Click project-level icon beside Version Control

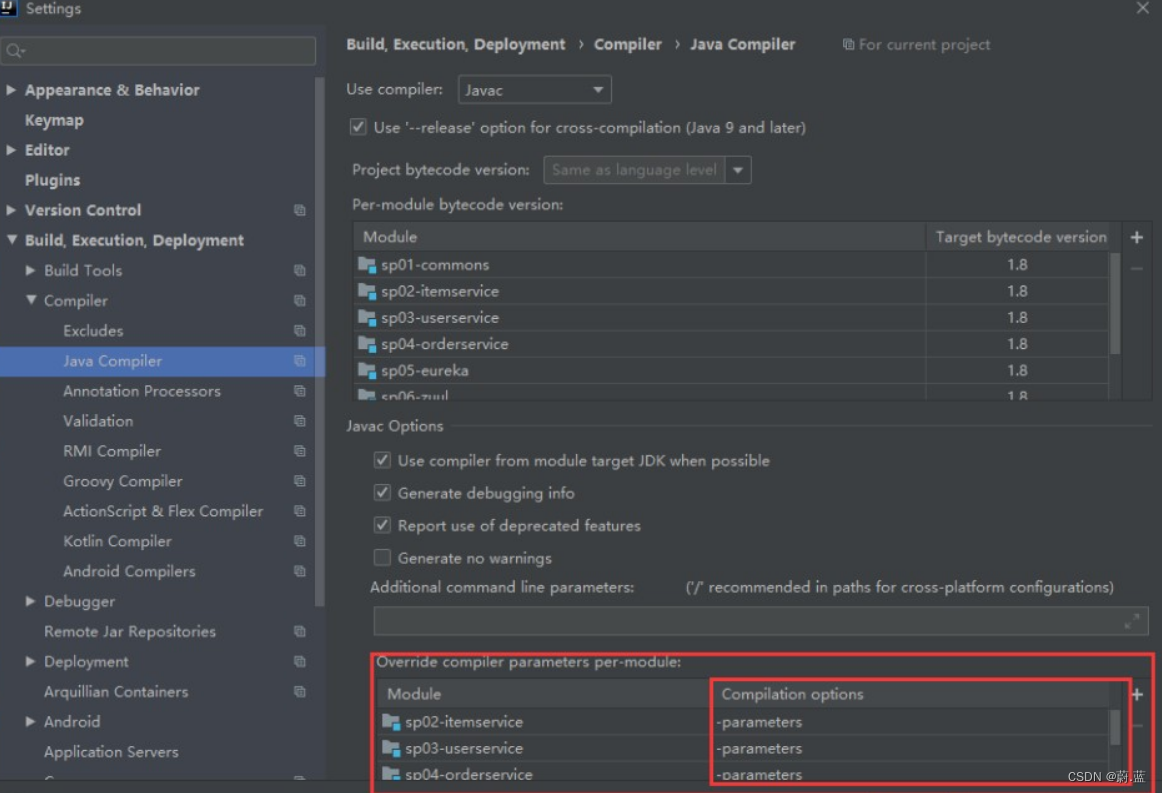click(299, 210)
